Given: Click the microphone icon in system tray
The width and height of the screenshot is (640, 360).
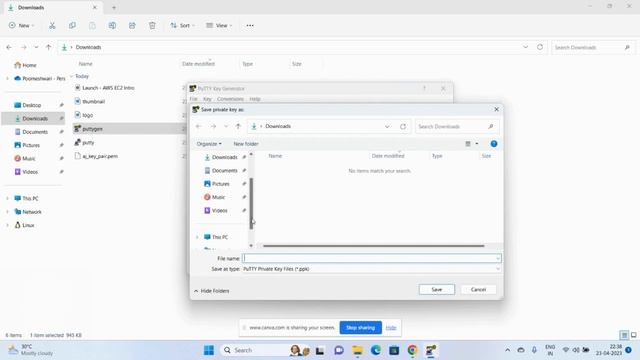Looking at the screenshot, I should pos(534,350).
